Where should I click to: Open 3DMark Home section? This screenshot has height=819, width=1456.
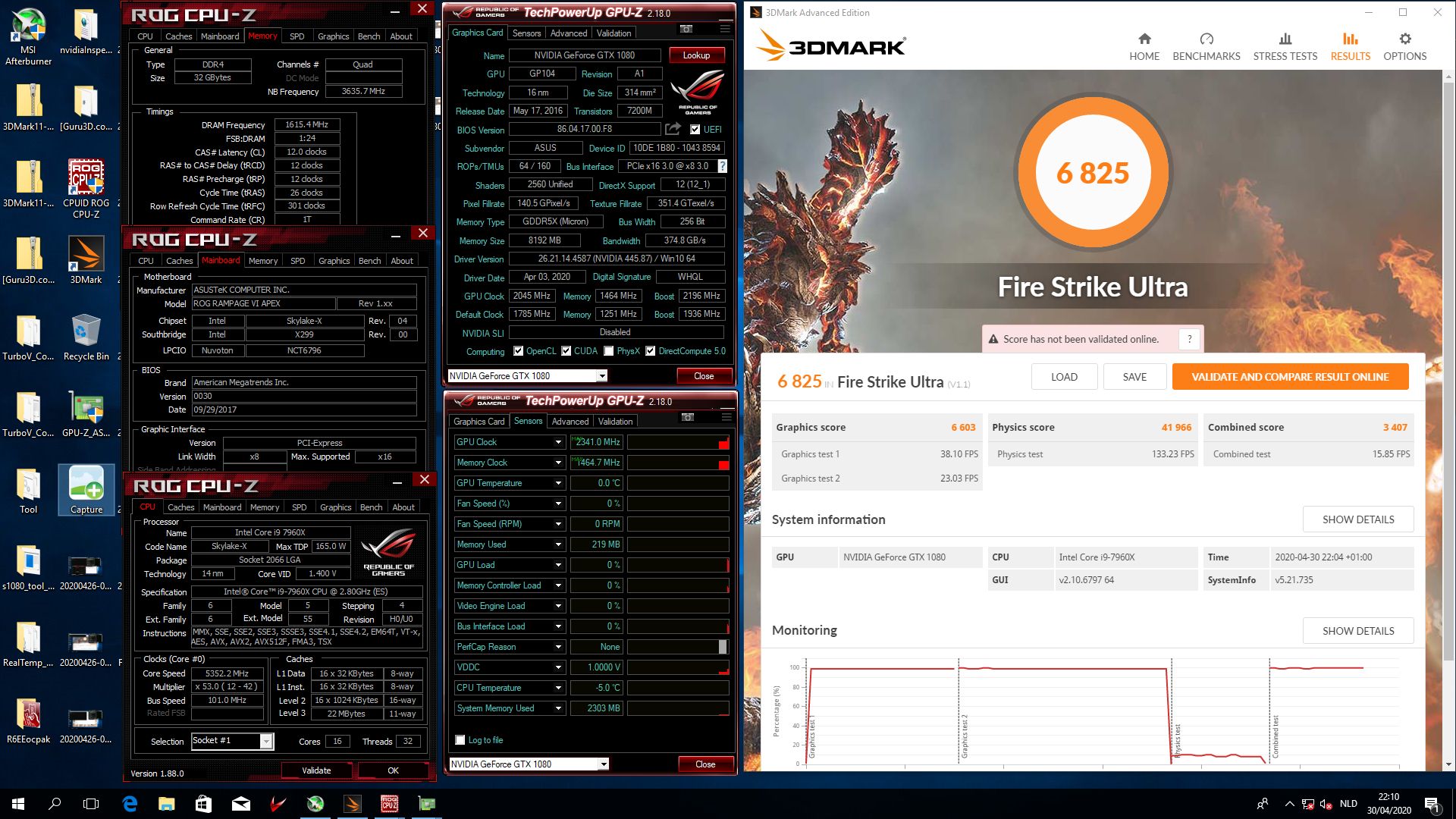tap(1144, 46)
